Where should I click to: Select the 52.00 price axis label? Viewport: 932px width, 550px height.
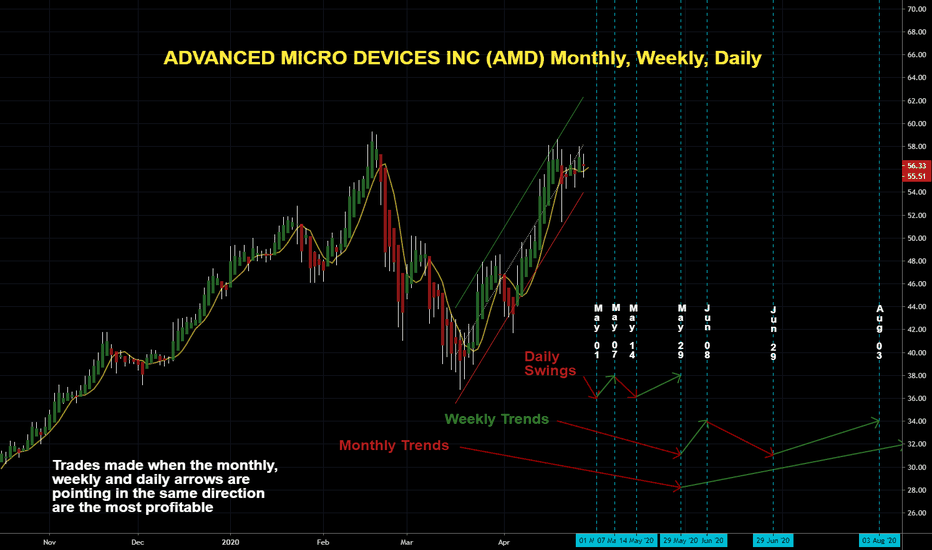tap(917, 215)
